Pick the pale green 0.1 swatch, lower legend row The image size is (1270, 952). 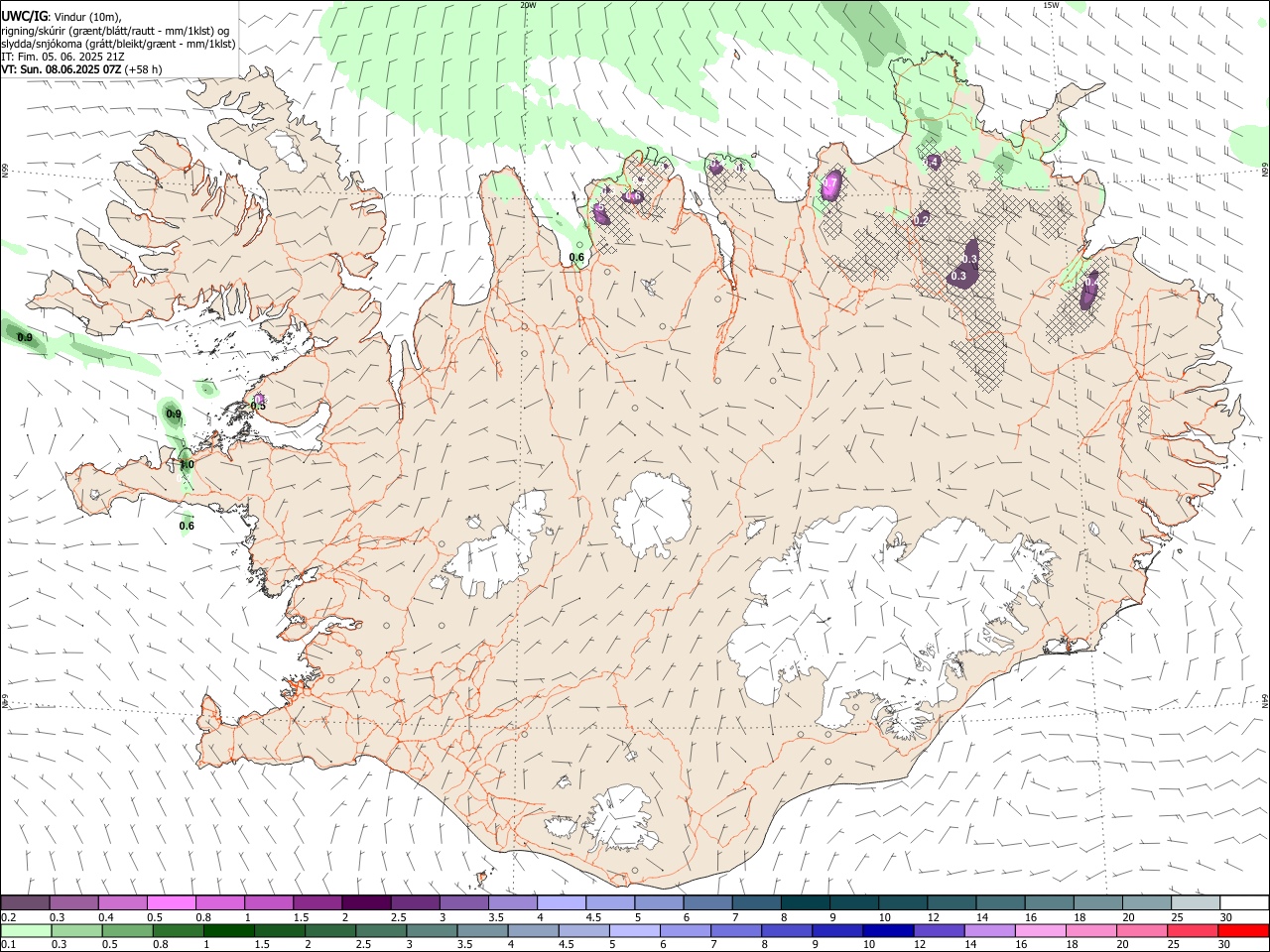tap(25, 930)
